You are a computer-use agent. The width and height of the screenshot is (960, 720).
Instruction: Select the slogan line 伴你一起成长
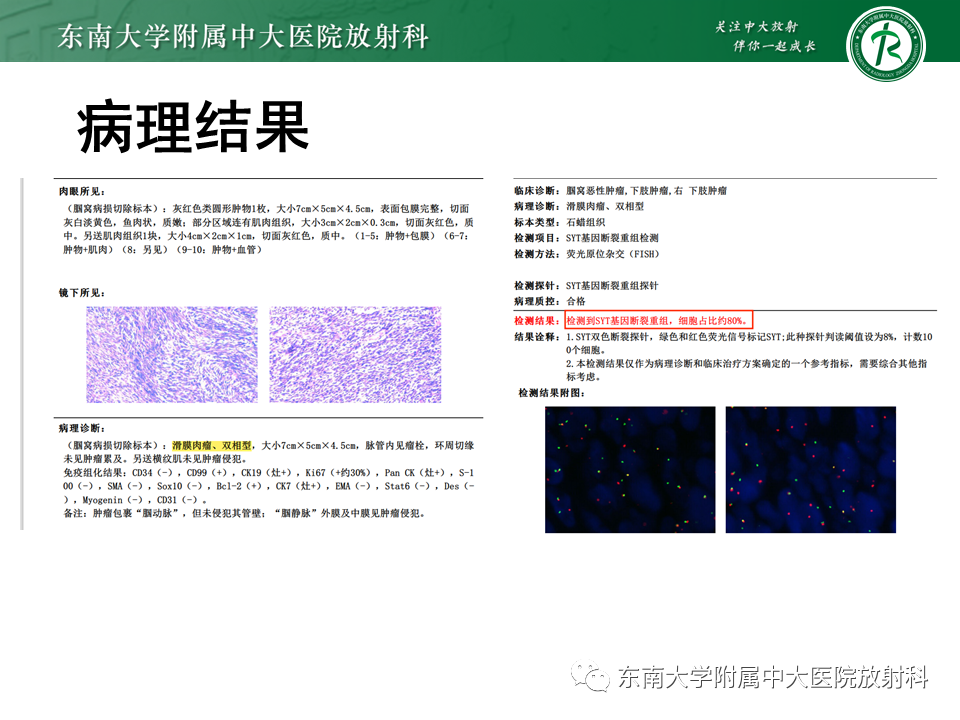(774, 46)
